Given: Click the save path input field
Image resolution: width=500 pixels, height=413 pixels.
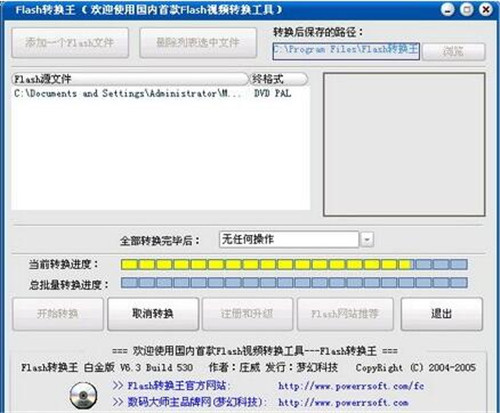Looking at the screenshot, I should 346,51.
